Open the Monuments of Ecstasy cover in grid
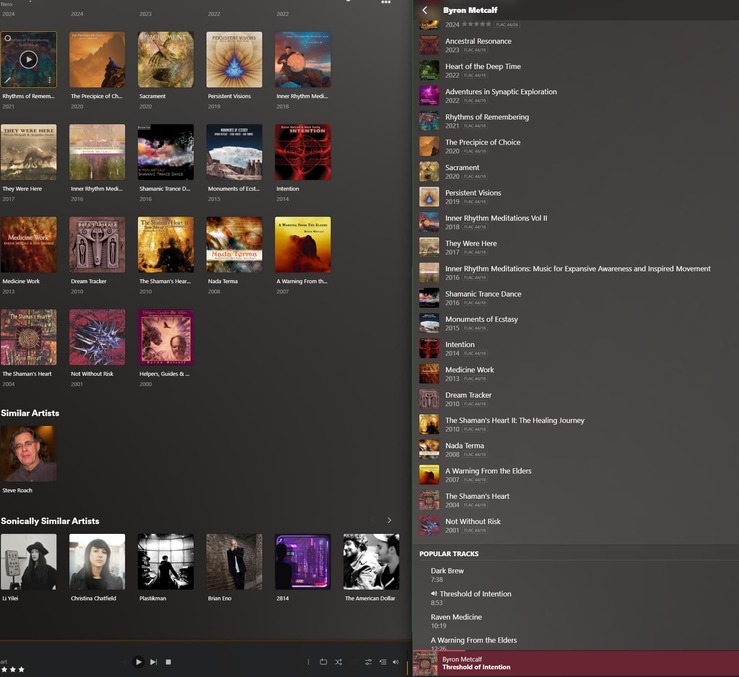Screen dimensions: 739x677 pos(234,152)
